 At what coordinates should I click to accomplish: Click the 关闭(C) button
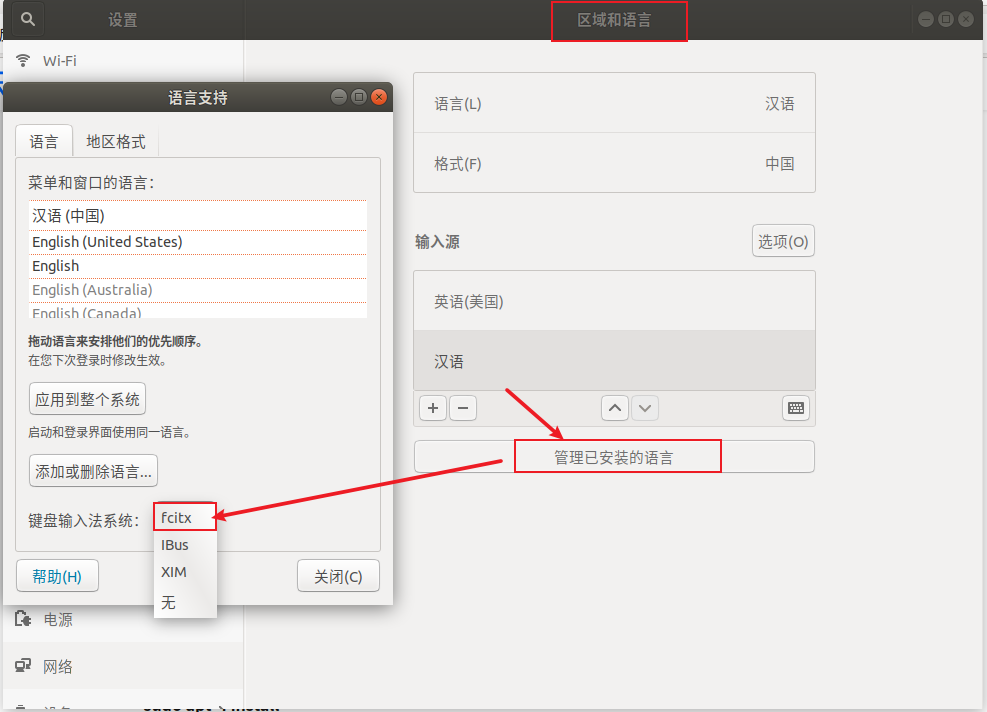(339, 576)
